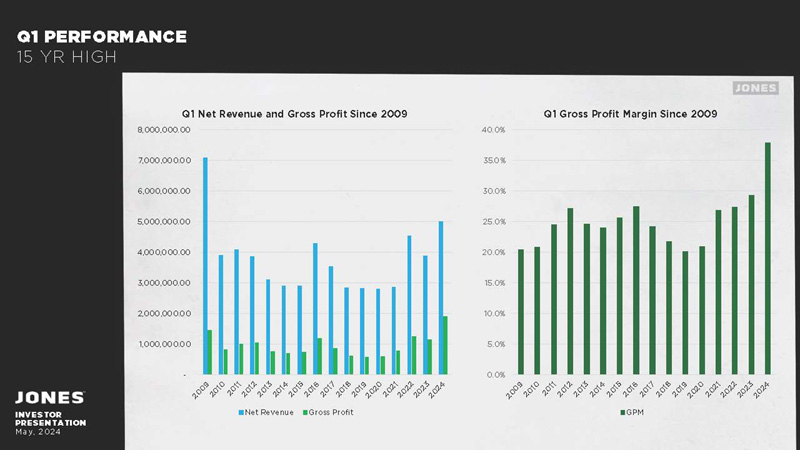Click the 2009 year label in GPM chart

514,390
